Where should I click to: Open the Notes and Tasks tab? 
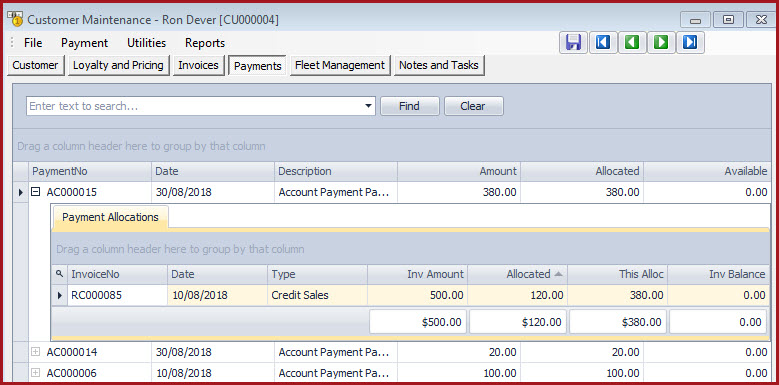click(439, 65)
